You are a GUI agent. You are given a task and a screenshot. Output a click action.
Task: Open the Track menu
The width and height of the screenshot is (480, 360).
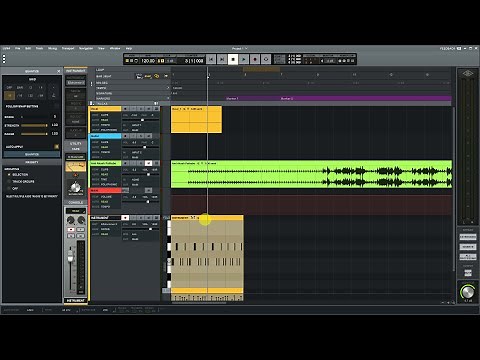pyautogui.click(x=39, y=48)
